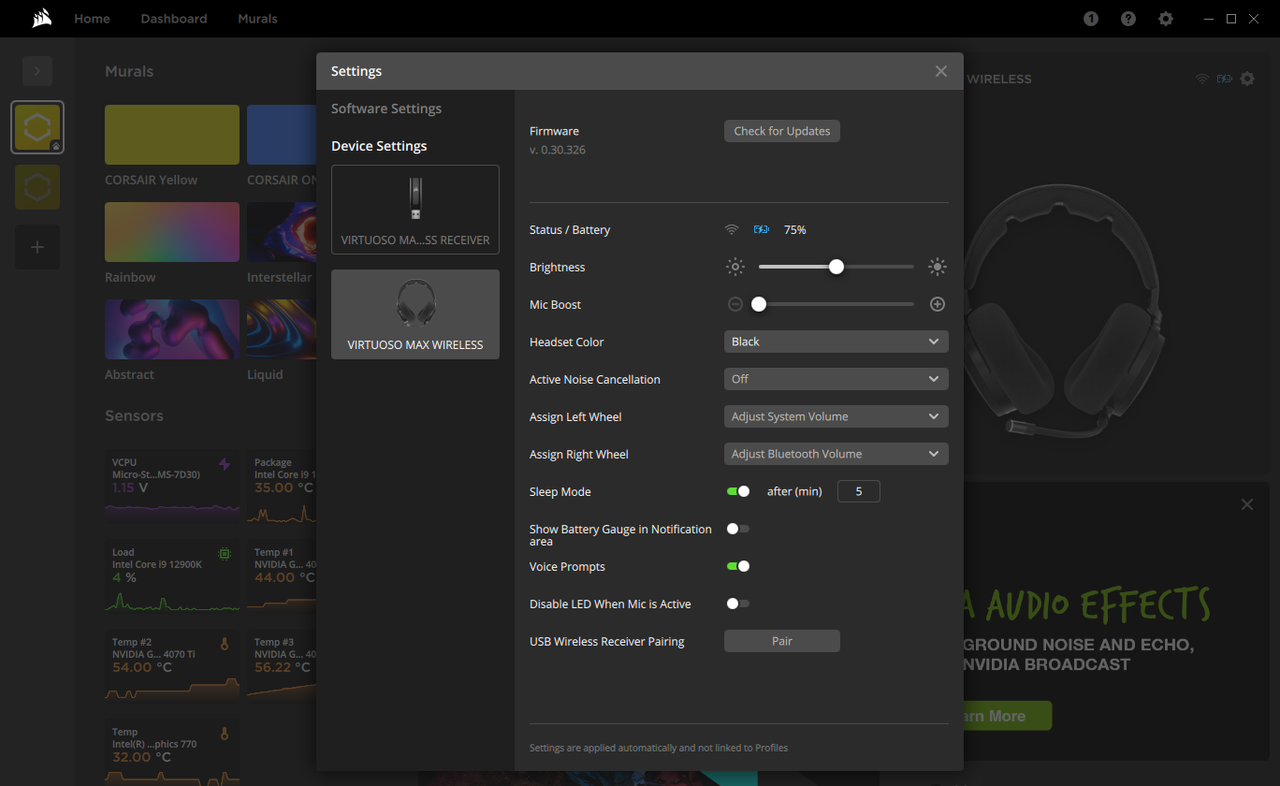Open the Assign Left Wheel dropdown
This screenshot has height=786, width=1280.
[x=836, y=417]
